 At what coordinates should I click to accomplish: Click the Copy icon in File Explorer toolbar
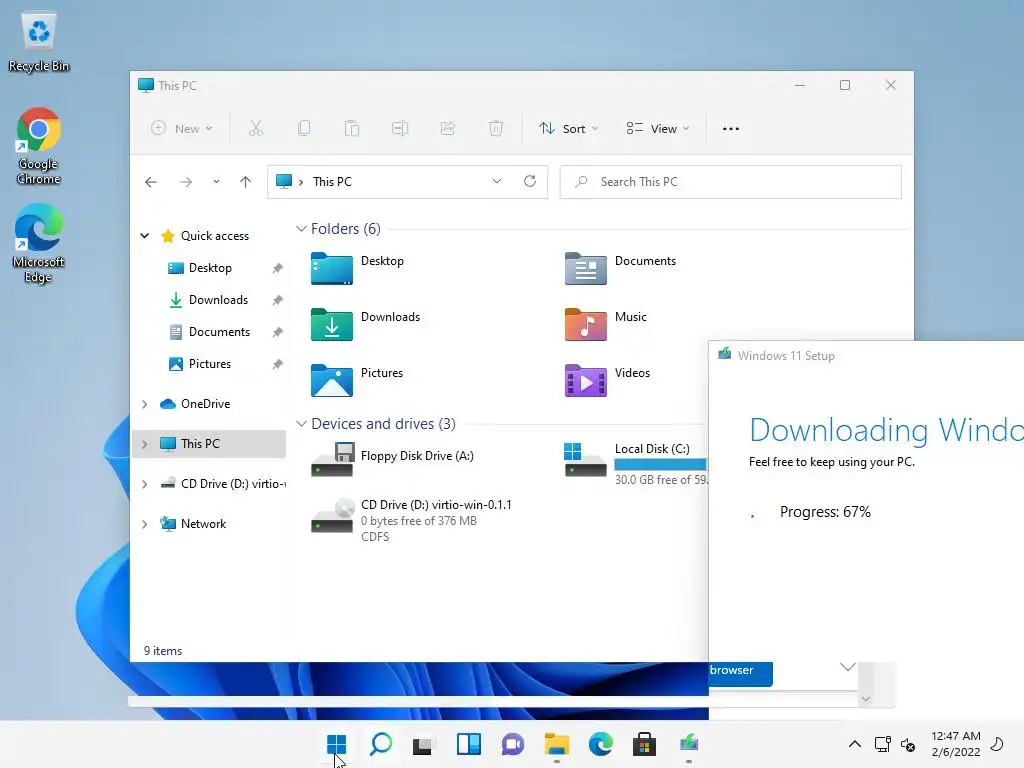coord(304,129)
